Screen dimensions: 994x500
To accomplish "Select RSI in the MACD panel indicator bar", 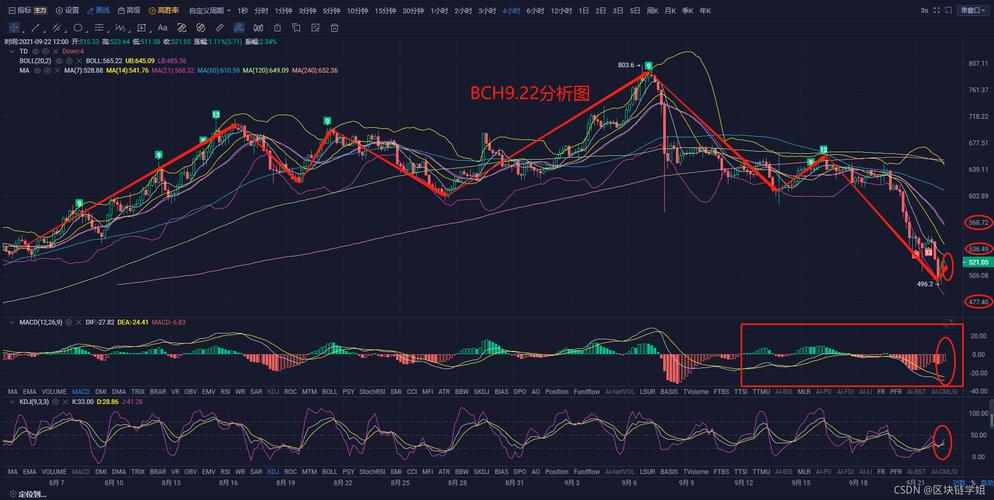I will pos(225,392).
